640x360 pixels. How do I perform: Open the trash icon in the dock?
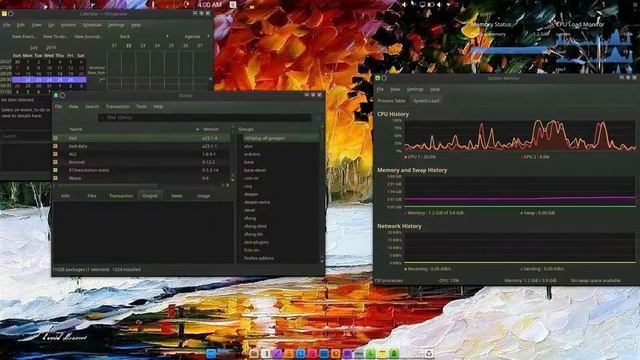[429, 353]
